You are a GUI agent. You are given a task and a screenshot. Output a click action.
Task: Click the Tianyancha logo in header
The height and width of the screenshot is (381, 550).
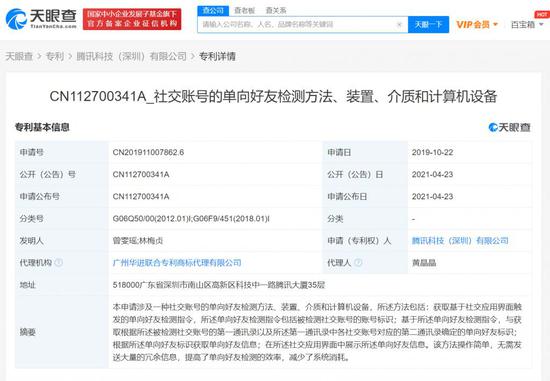tap(41, 19)
